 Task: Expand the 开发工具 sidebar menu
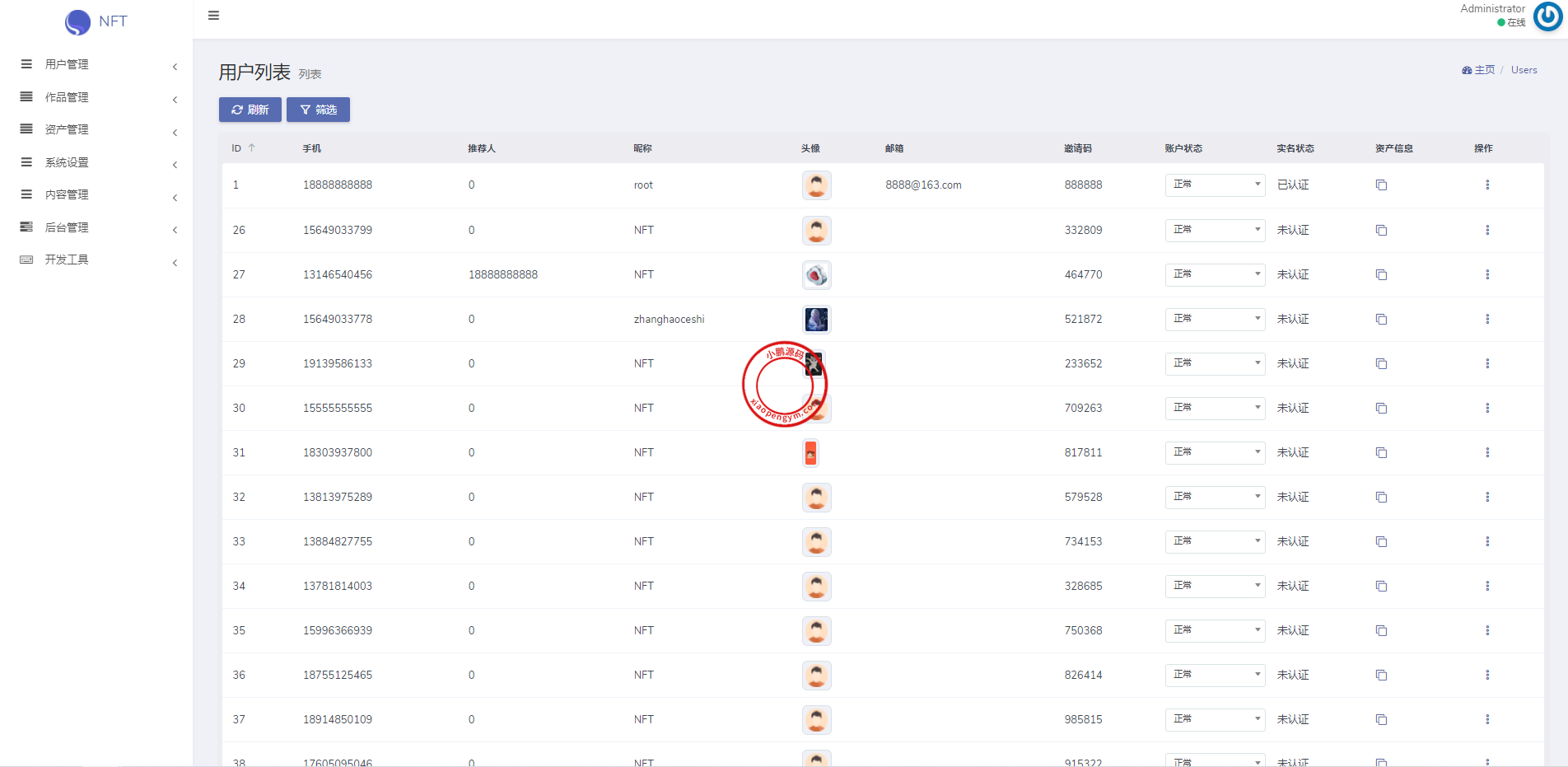pyautogui.click(x=97, y=260)
